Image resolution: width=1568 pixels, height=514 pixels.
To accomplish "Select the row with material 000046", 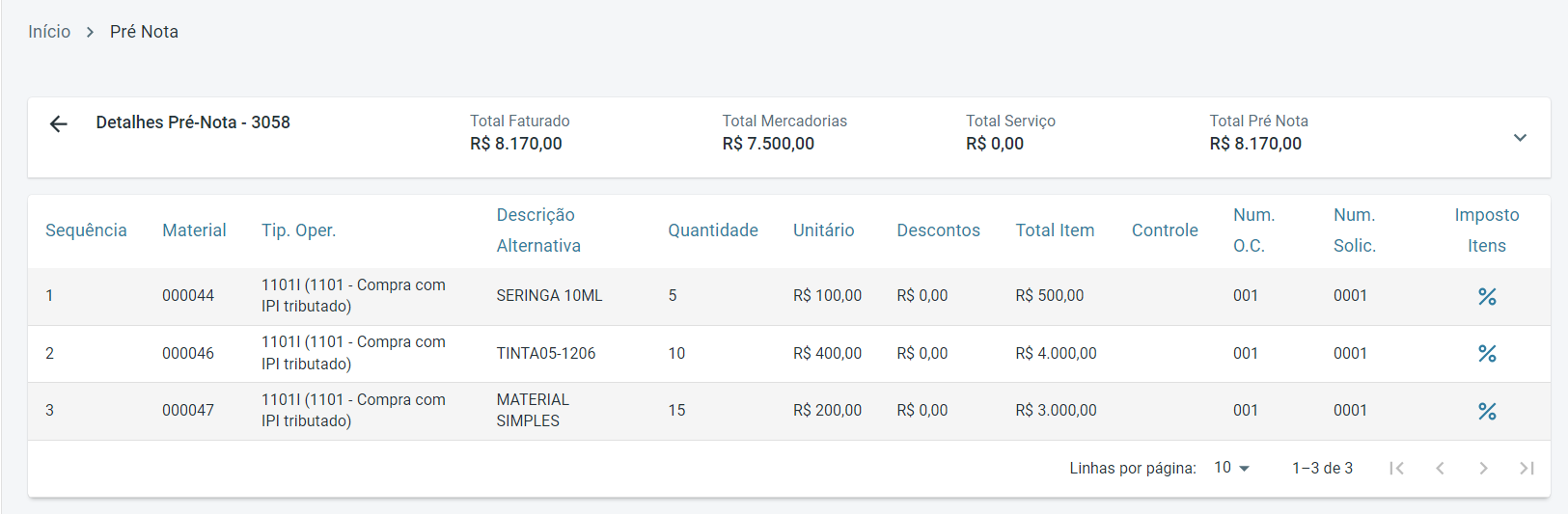I will point(188,354).
